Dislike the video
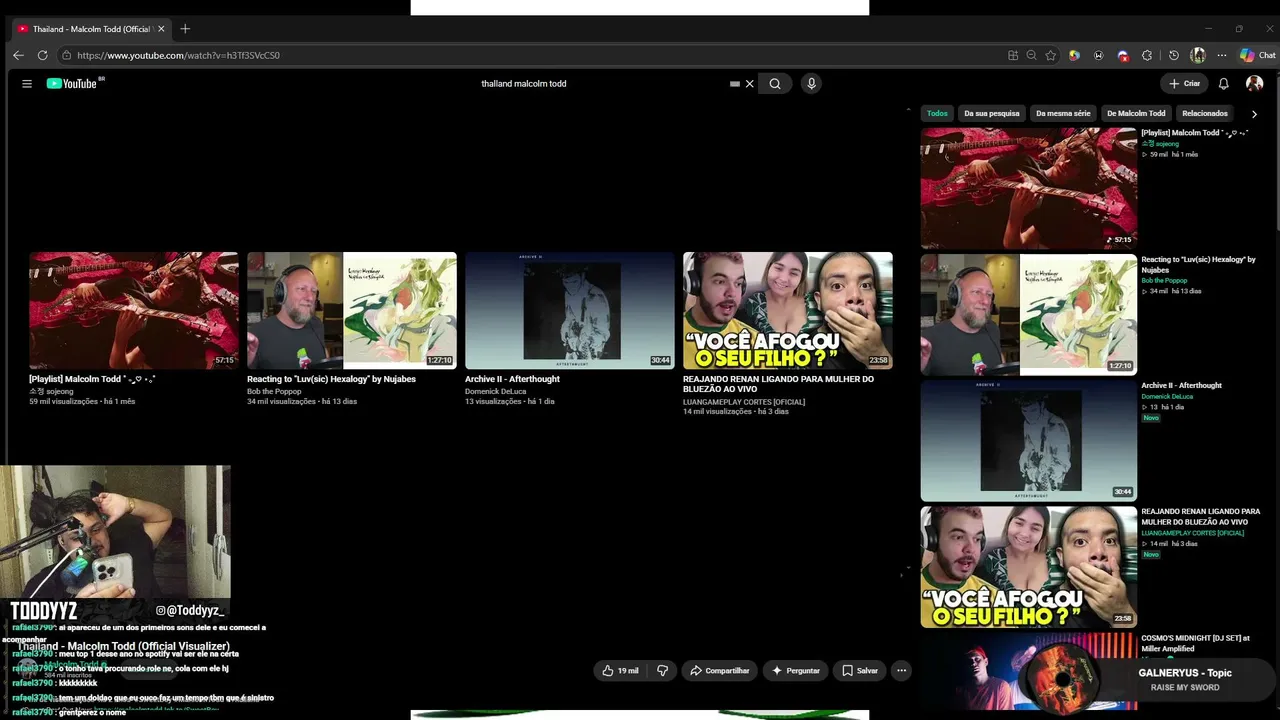The width and height of the screenshot is (1280, 720). [x=662, y=671]
